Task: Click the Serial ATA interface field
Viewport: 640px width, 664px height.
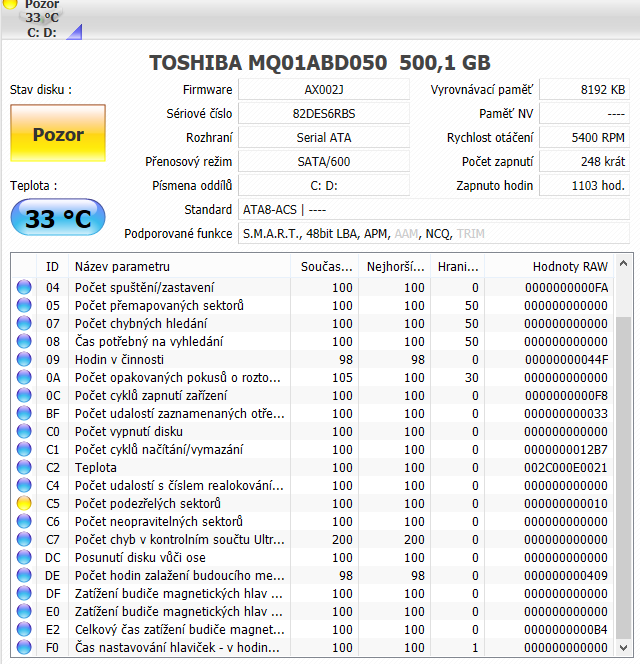Action: tap(324, 138)
